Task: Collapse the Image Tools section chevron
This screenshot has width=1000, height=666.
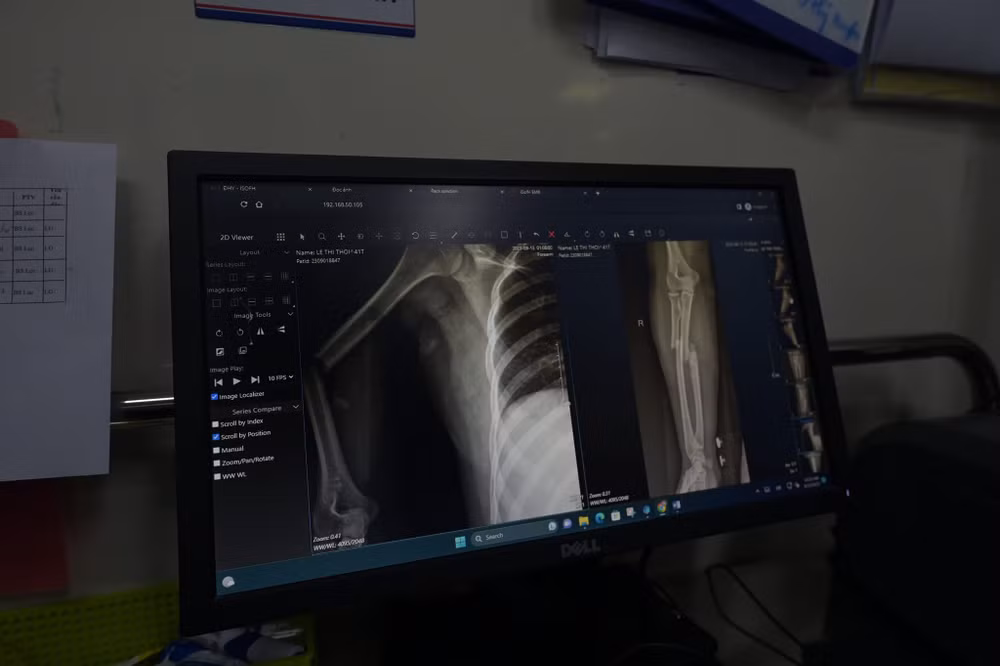Action: (290, 314)
